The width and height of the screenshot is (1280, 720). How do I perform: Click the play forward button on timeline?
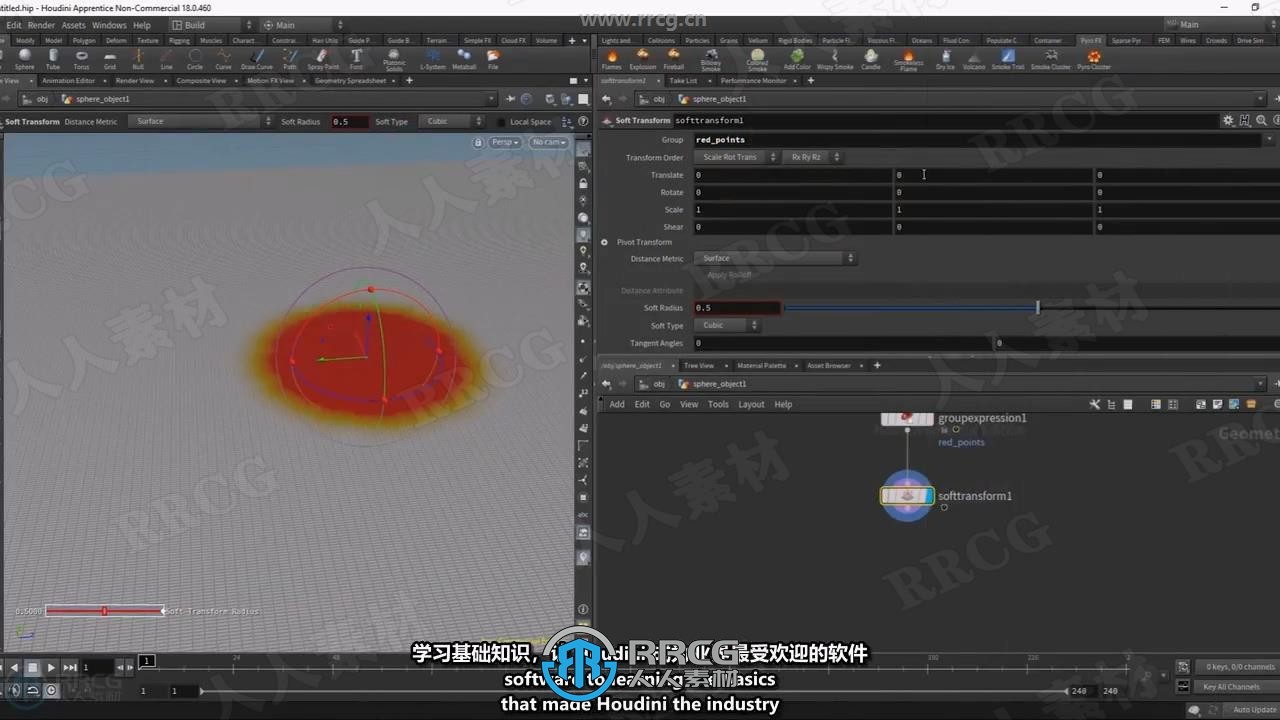click(x=51, y=667)
